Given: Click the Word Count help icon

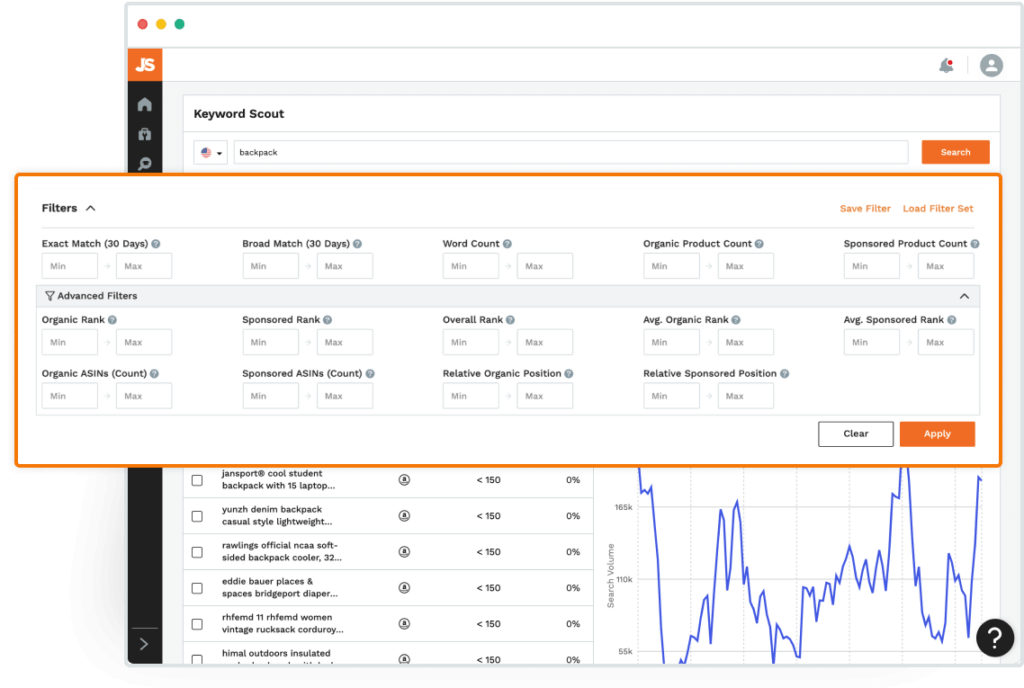Looking at the screenshot, I should pos(507,244).
